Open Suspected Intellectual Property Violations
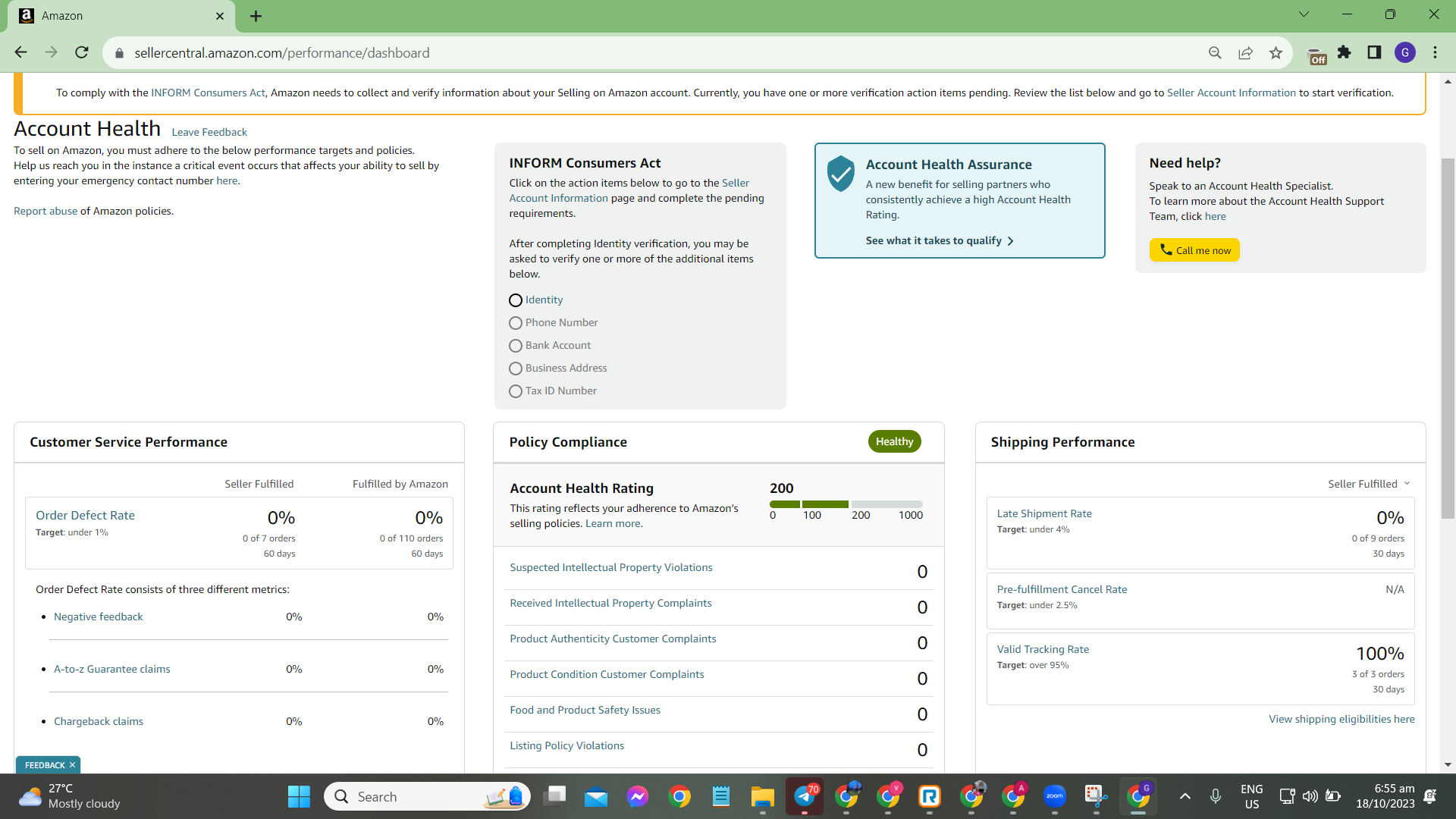 tap(611, 567)
